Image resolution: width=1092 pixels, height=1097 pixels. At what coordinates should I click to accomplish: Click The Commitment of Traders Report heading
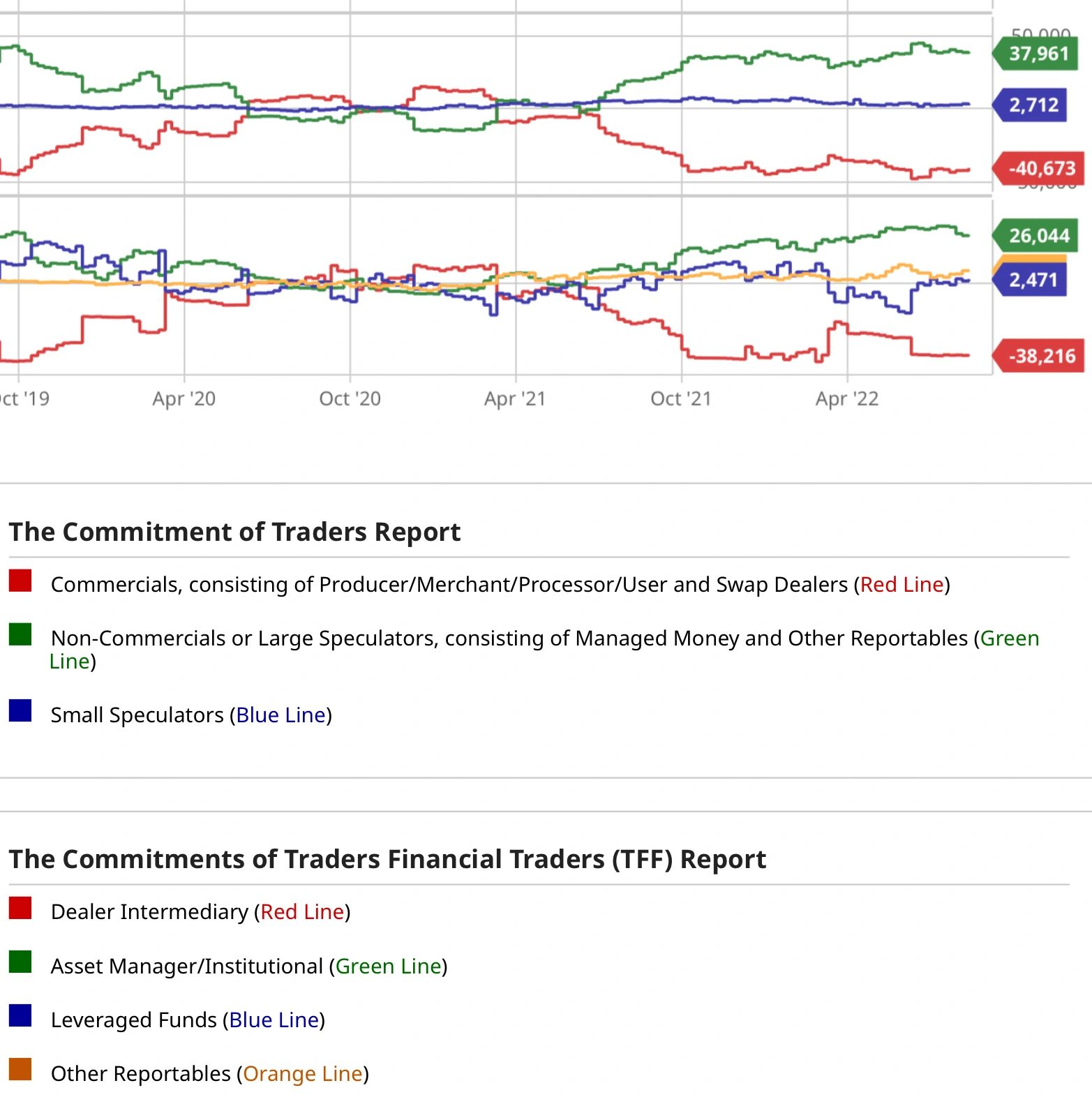click(x=234, y=532)
